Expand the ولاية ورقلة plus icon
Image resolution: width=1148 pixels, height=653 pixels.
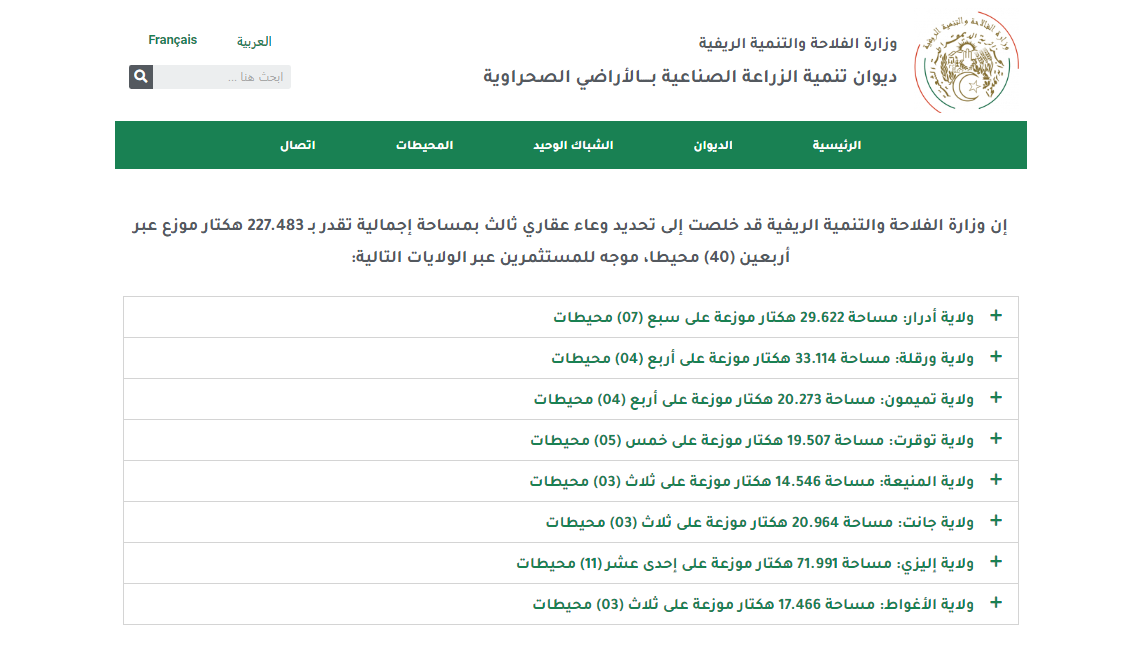coord(995,357)
